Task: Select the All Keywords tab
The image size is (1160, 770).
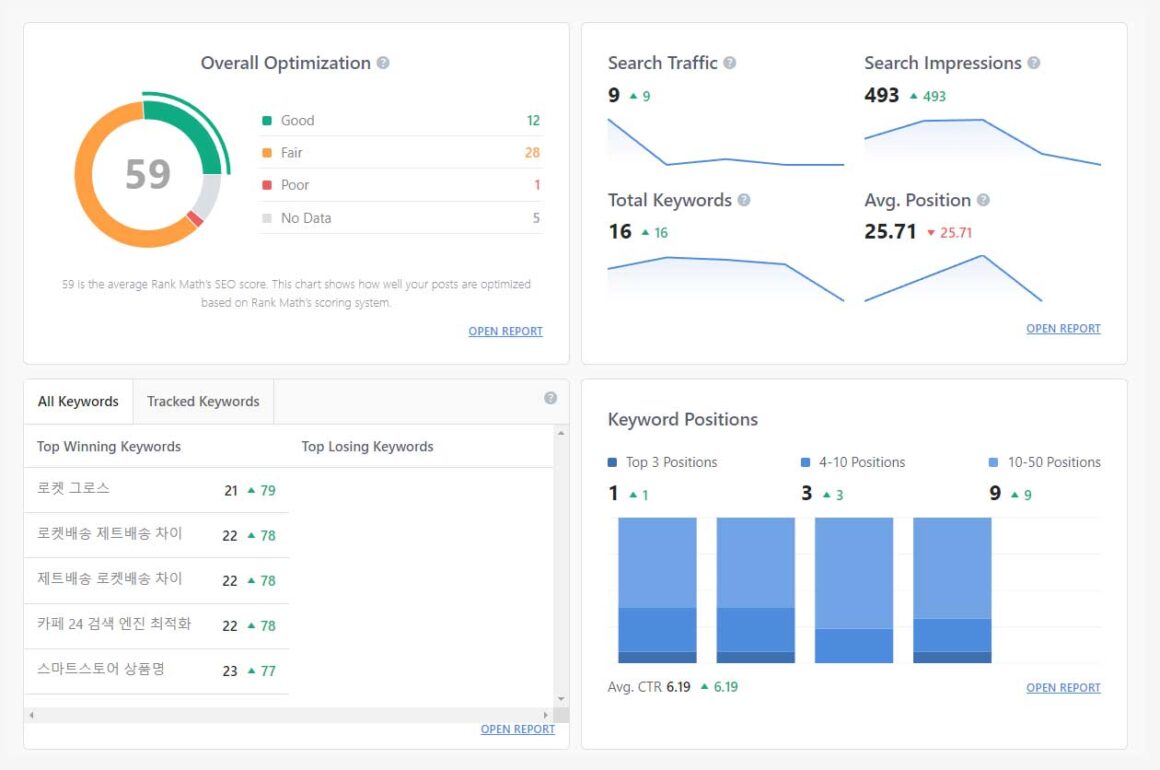Action: pos(78,402)
